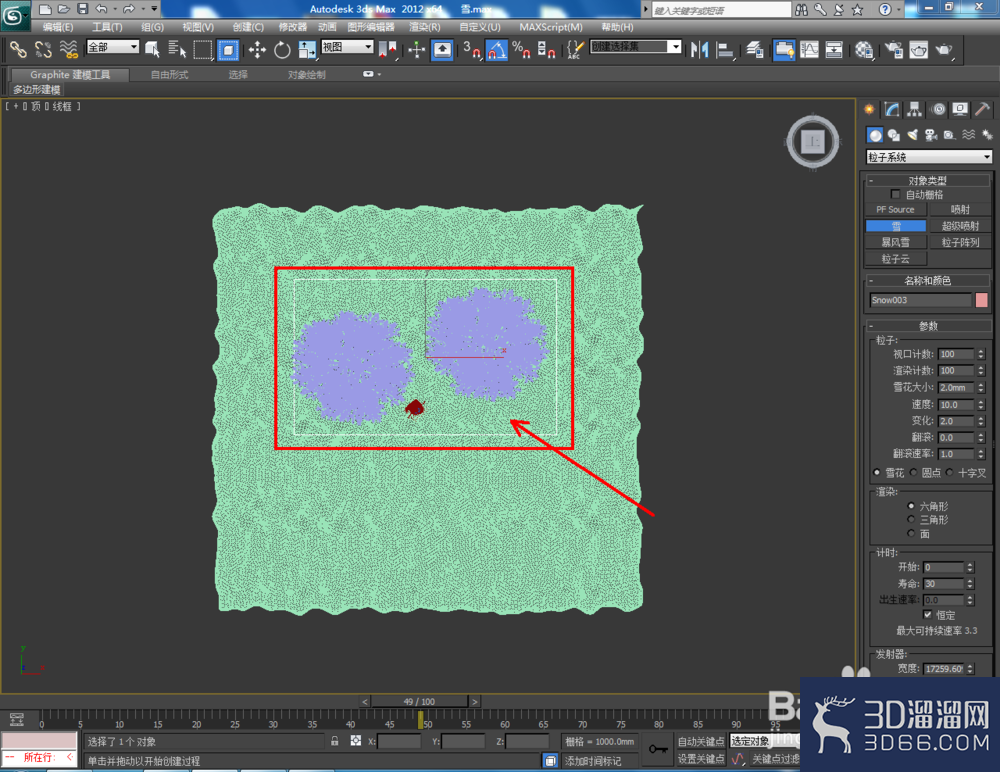This screenshot has width=1000, height=772.
Task: Open the 全部 selection filter dropdown
Action: pos(113,47)
